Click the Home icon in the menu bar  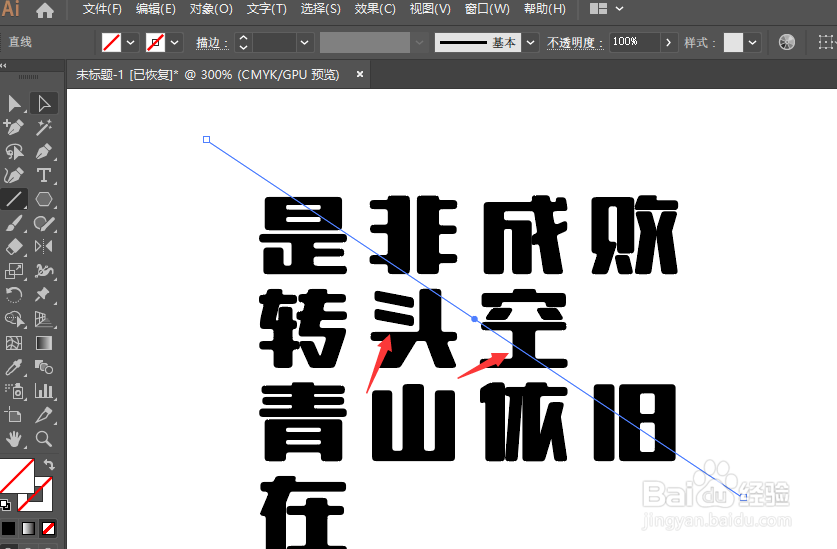(x=45, y=10)
